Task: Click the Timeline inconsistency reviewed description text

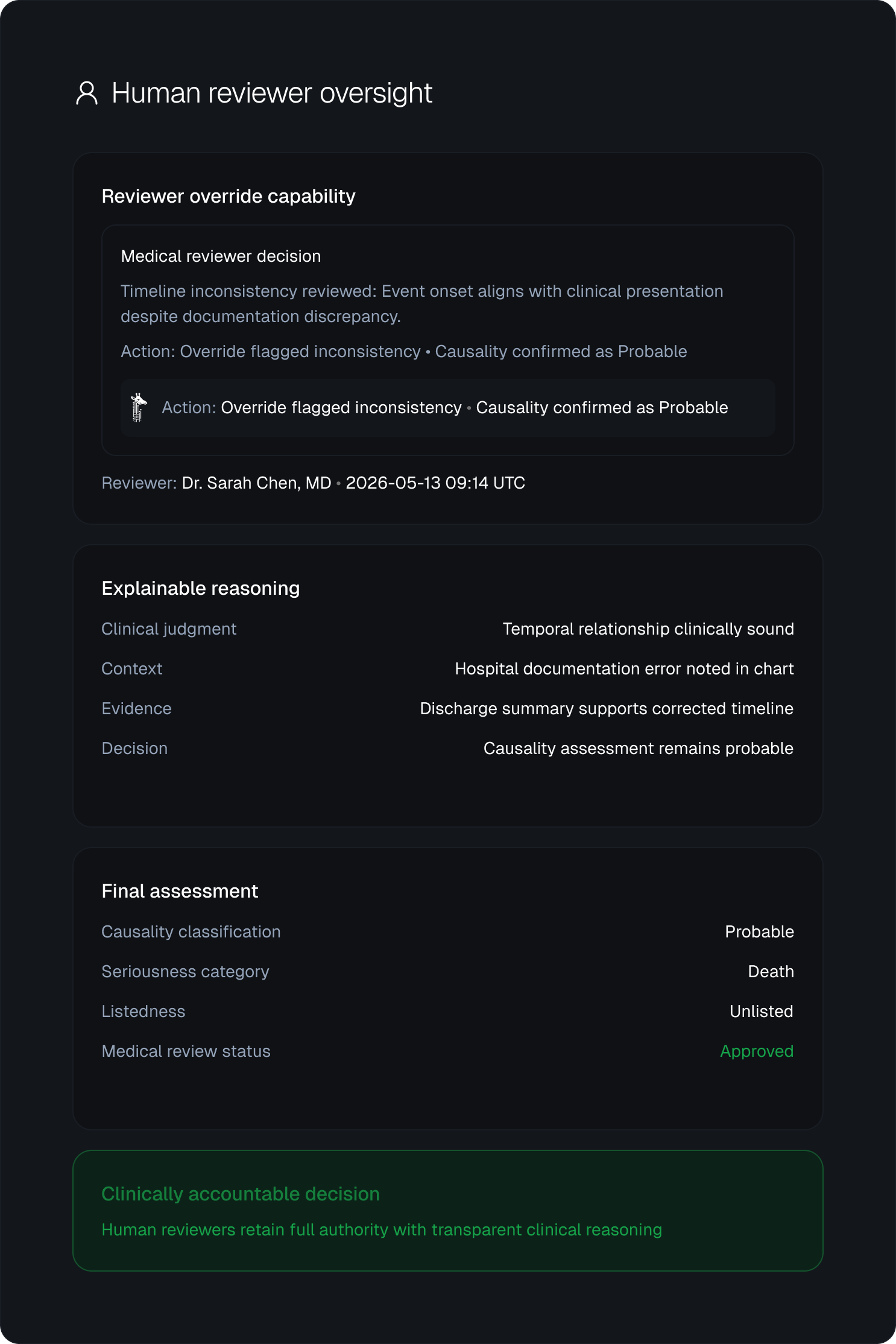Action: 422,303
